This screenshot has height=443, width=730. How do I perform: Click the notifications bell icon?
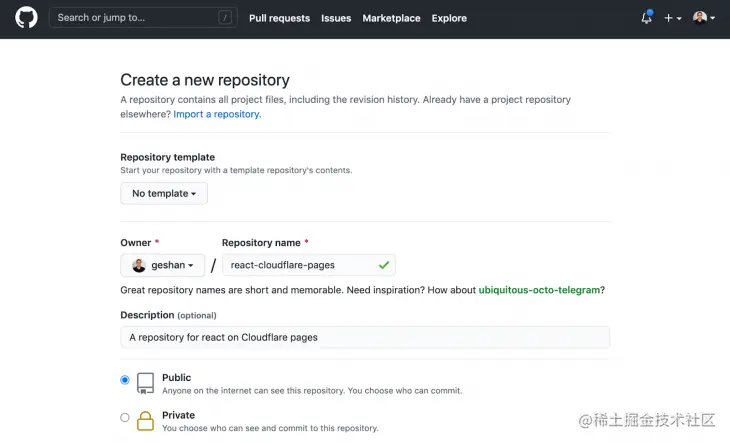coord(647,18)
